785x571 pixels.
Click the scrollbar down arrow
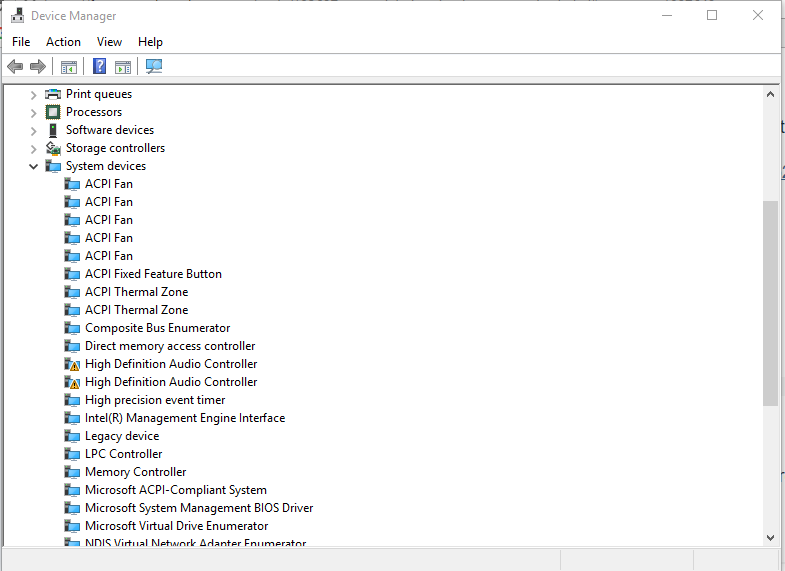[770, 538]
